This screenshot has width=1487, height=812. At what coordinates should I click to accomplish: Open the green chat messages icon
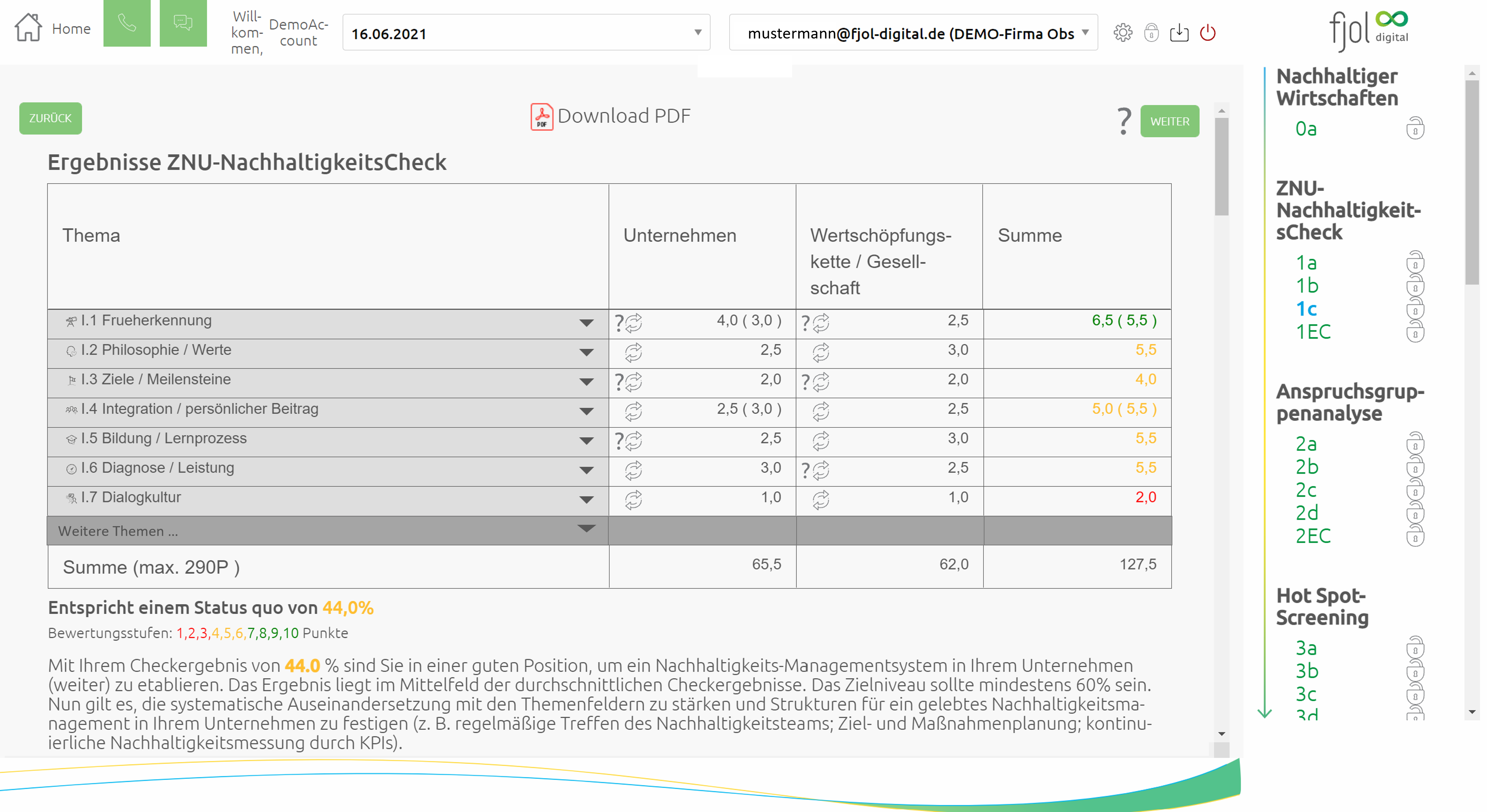click(183, 24)
